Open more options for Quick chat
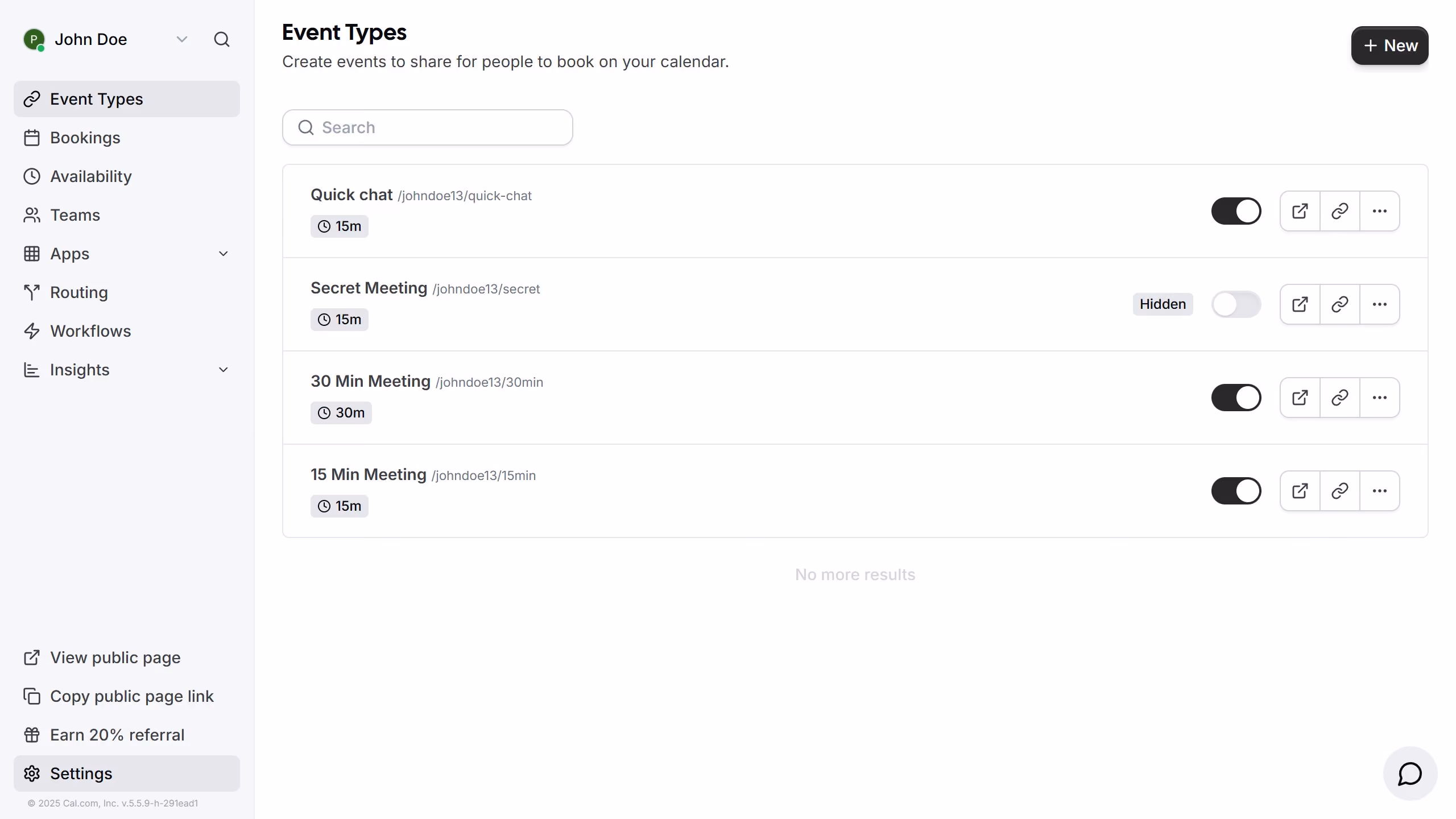Image resolution: width=1456 pixels, height=819 pixels. [x=1380, y=211]
